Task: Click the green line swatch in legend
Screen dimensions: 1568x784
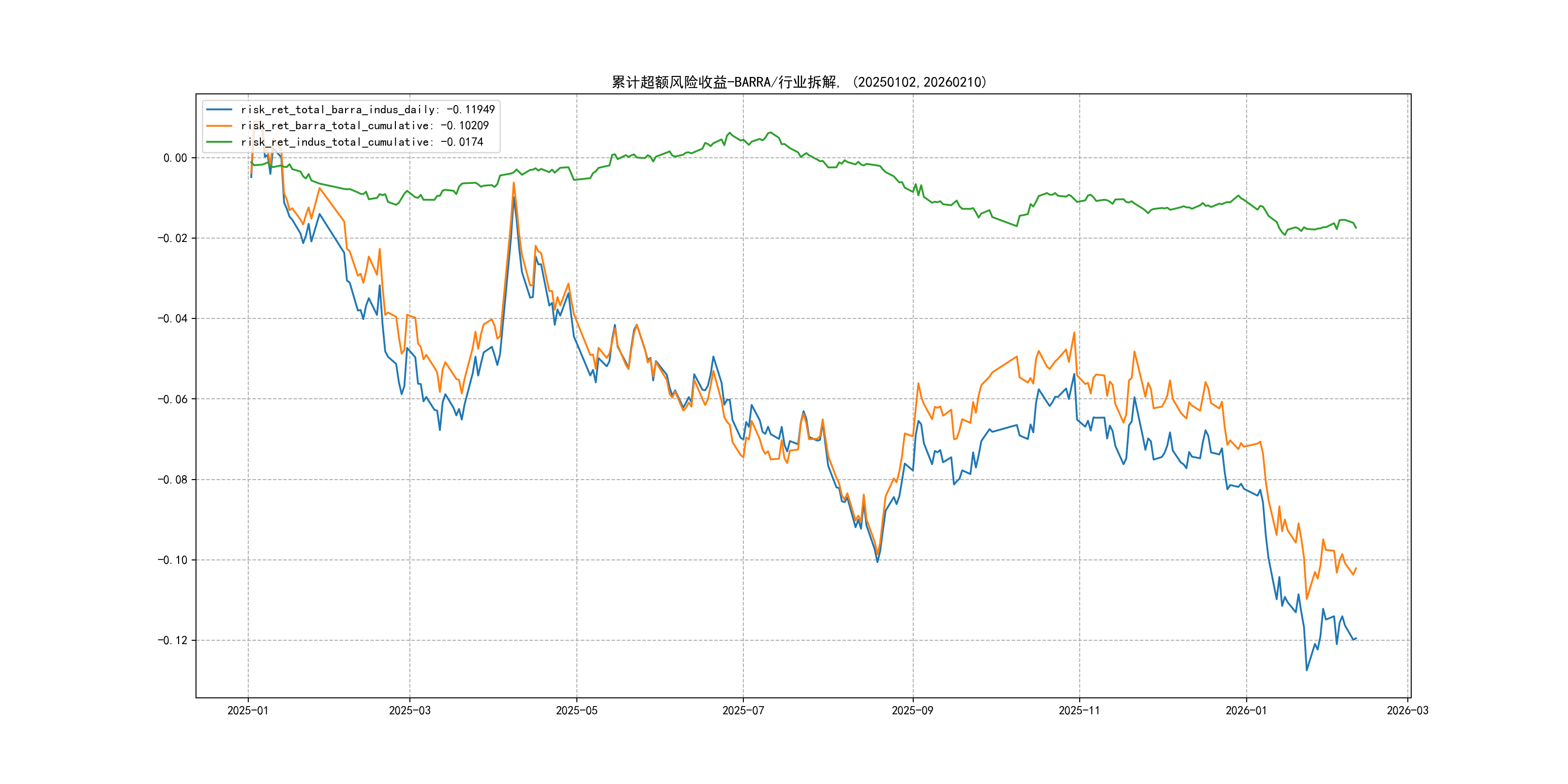Action: click(219, 142)
